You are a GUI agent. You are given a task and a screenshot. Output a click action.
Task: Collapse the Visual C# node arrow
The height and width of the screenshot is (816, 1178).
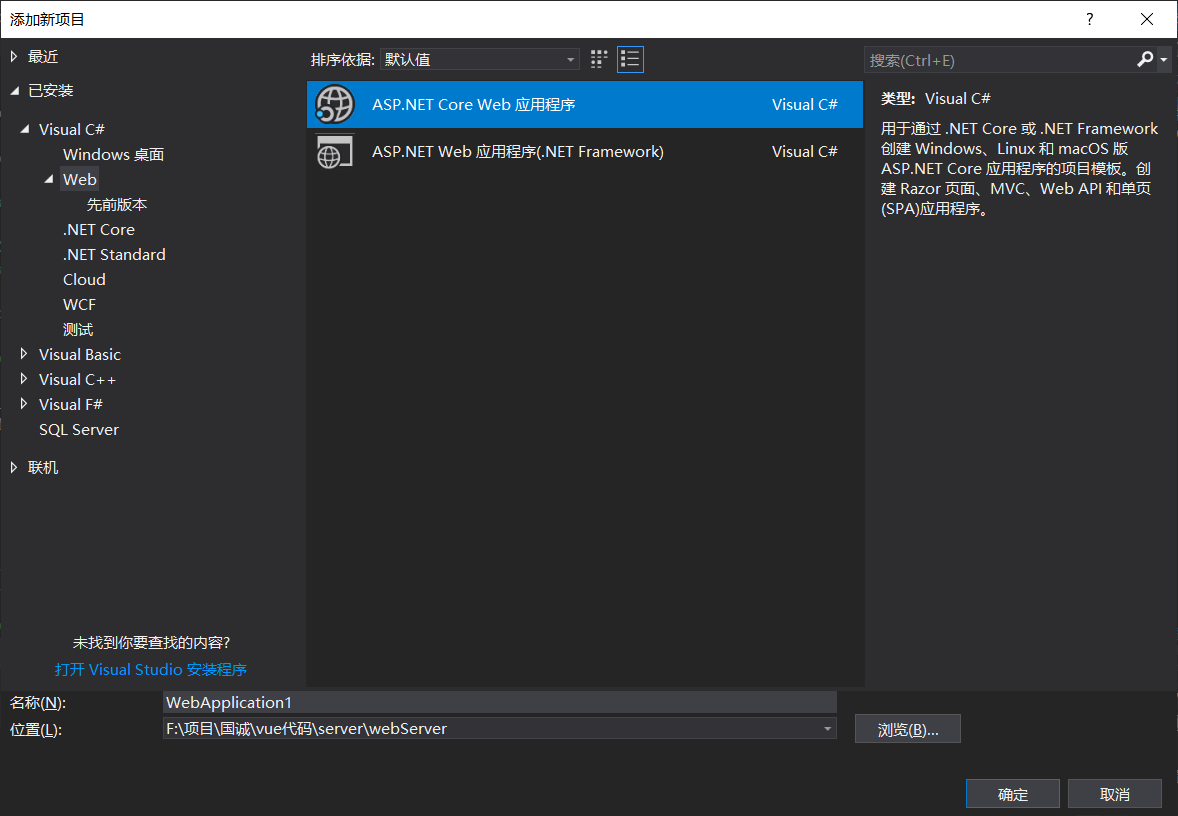pos(25,129)
